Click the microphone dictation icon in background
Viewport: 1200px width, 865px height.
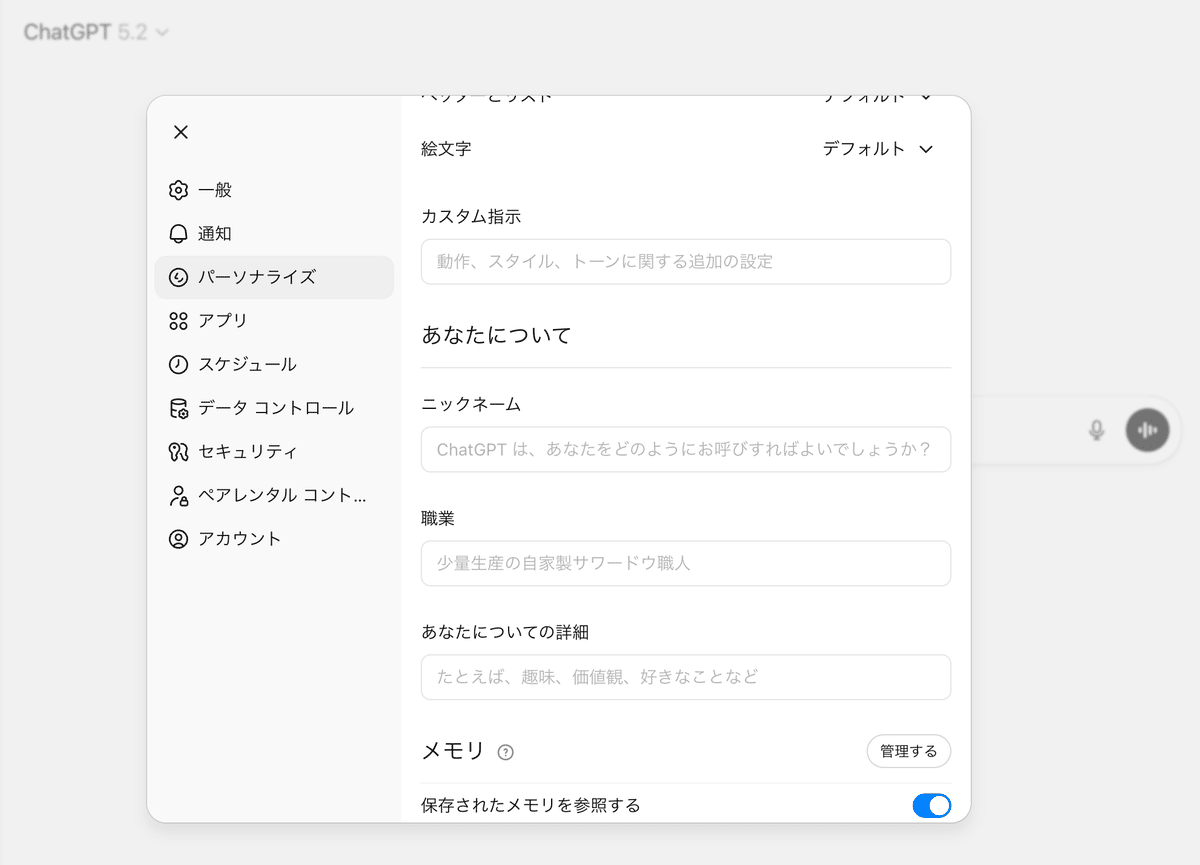(x=1097, y=430)
